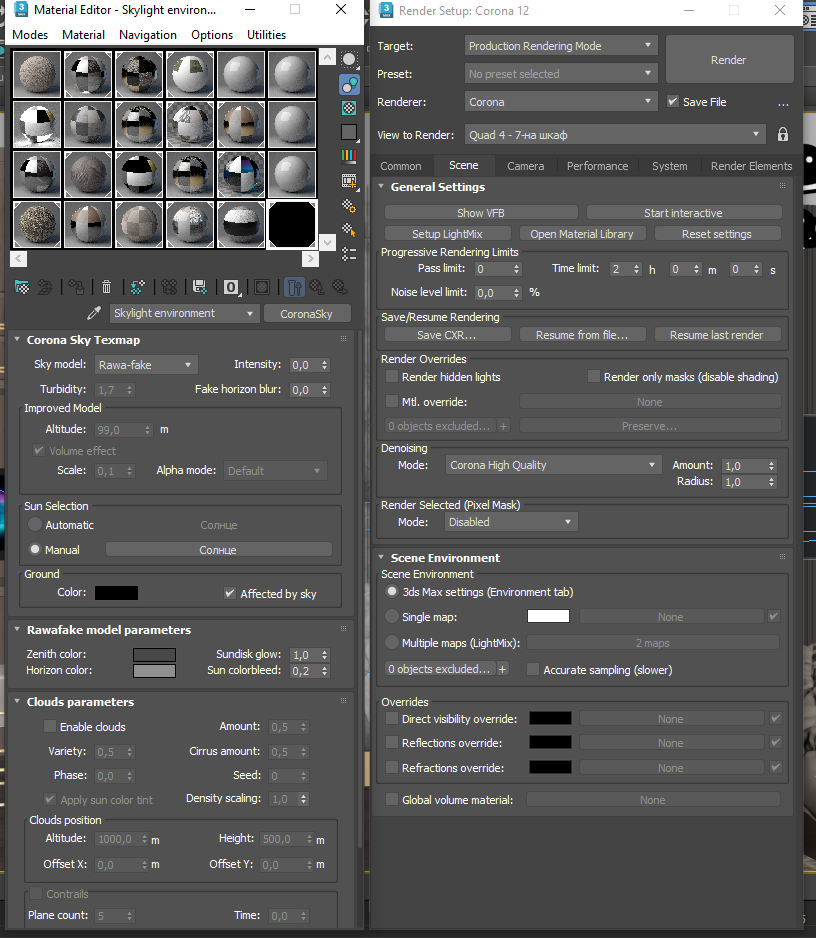Viewport: 816px width, 938px height.
Task: Click the Get Material icon
Action: [22, 287]
